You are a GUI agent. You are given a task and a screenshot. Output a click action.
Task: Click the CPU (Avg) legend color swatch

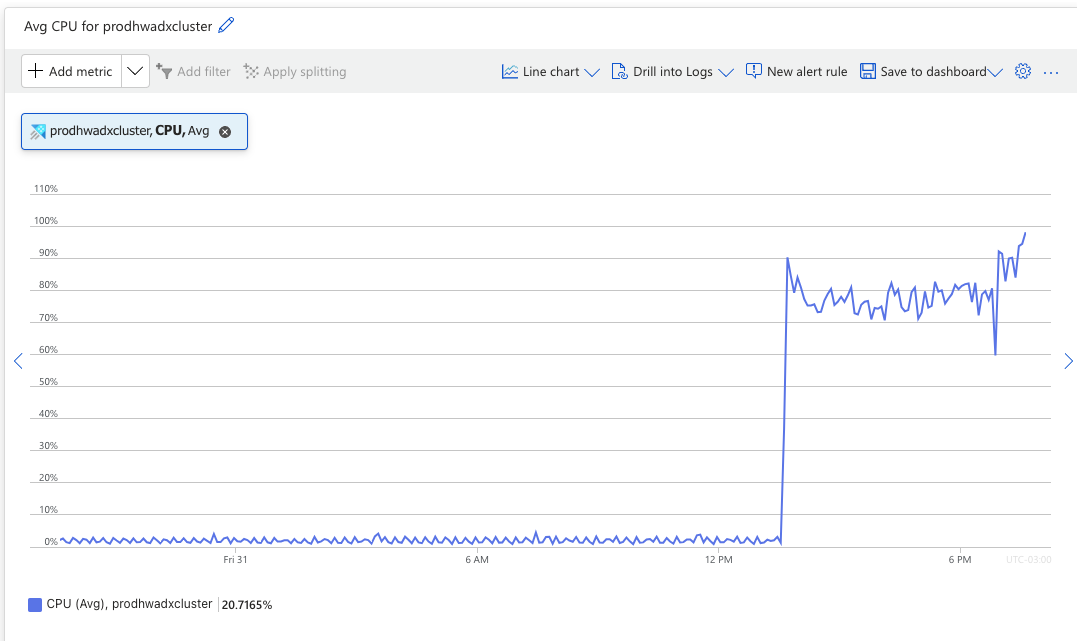(x=35, y=605)
